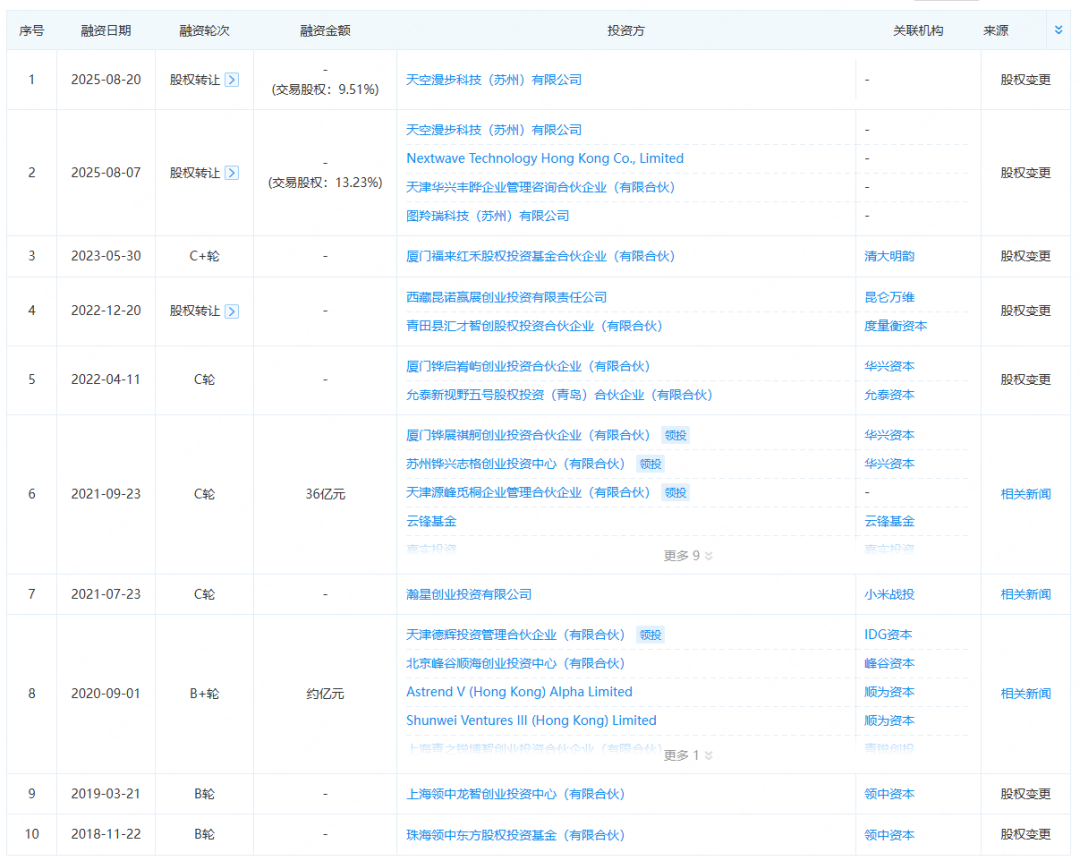
Task: Open the 瀚星创业投资有限公司 link
Action: [468, 594]
